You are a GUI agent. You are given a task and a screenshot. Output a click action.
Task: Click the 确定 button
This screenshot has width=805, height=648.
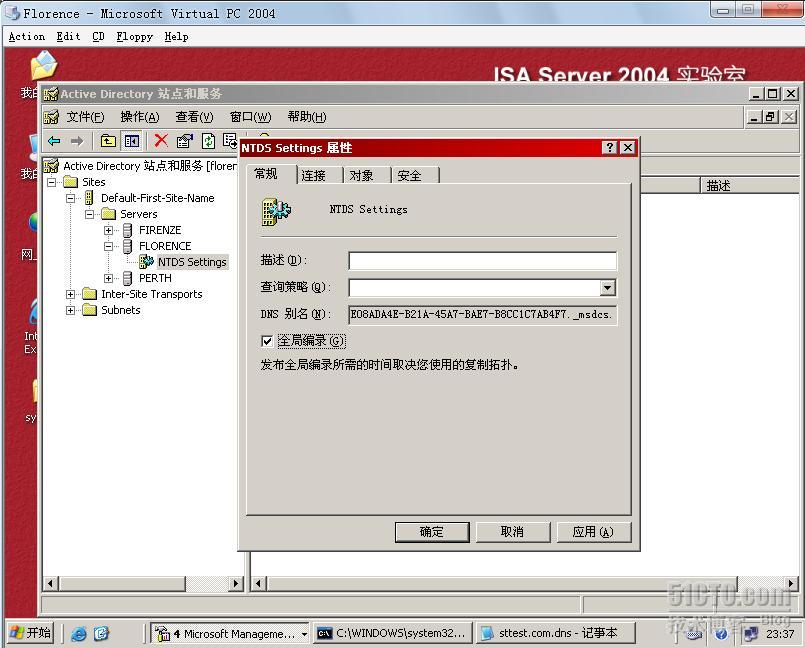click(432, 532)
